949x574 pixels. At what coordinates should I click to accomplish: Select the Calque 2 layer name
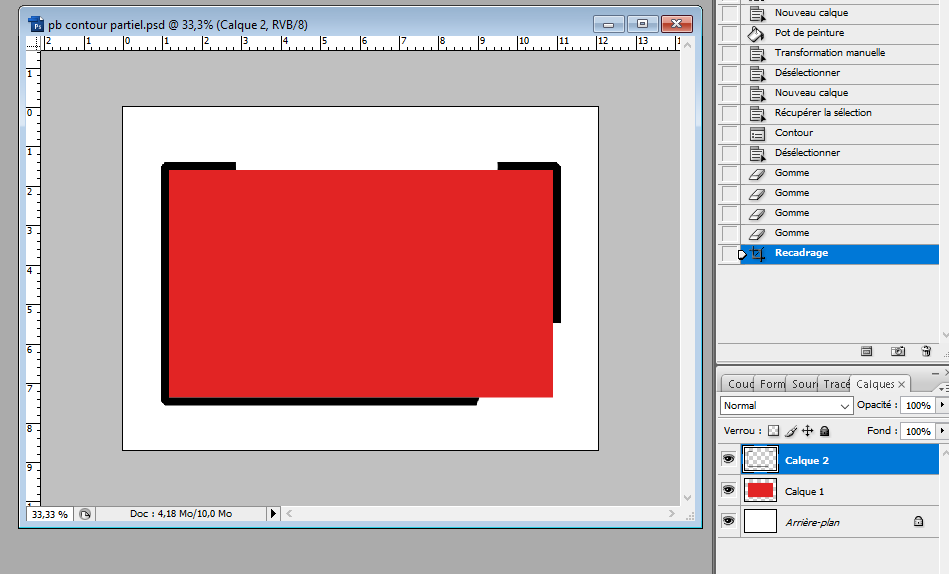807,461
